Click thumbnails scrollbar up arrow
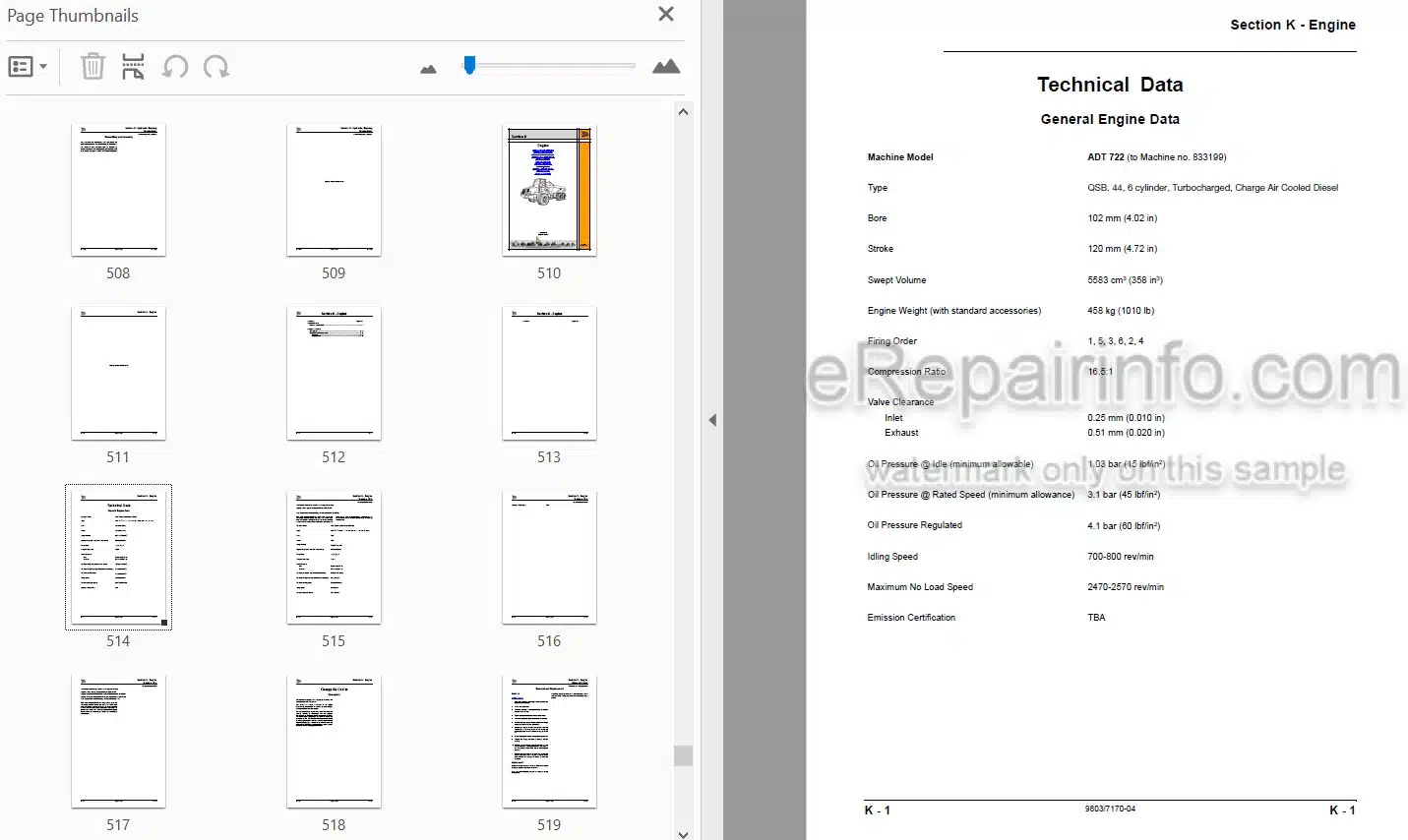1408x840 pixels. click(683, 111)
